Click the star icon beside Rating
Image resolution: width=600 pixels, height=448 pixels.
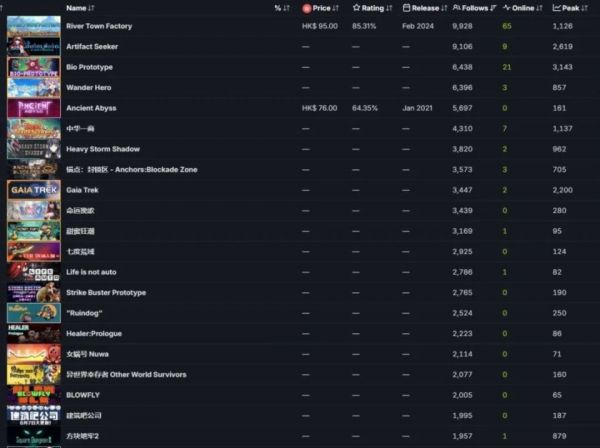tap(356, 8)
